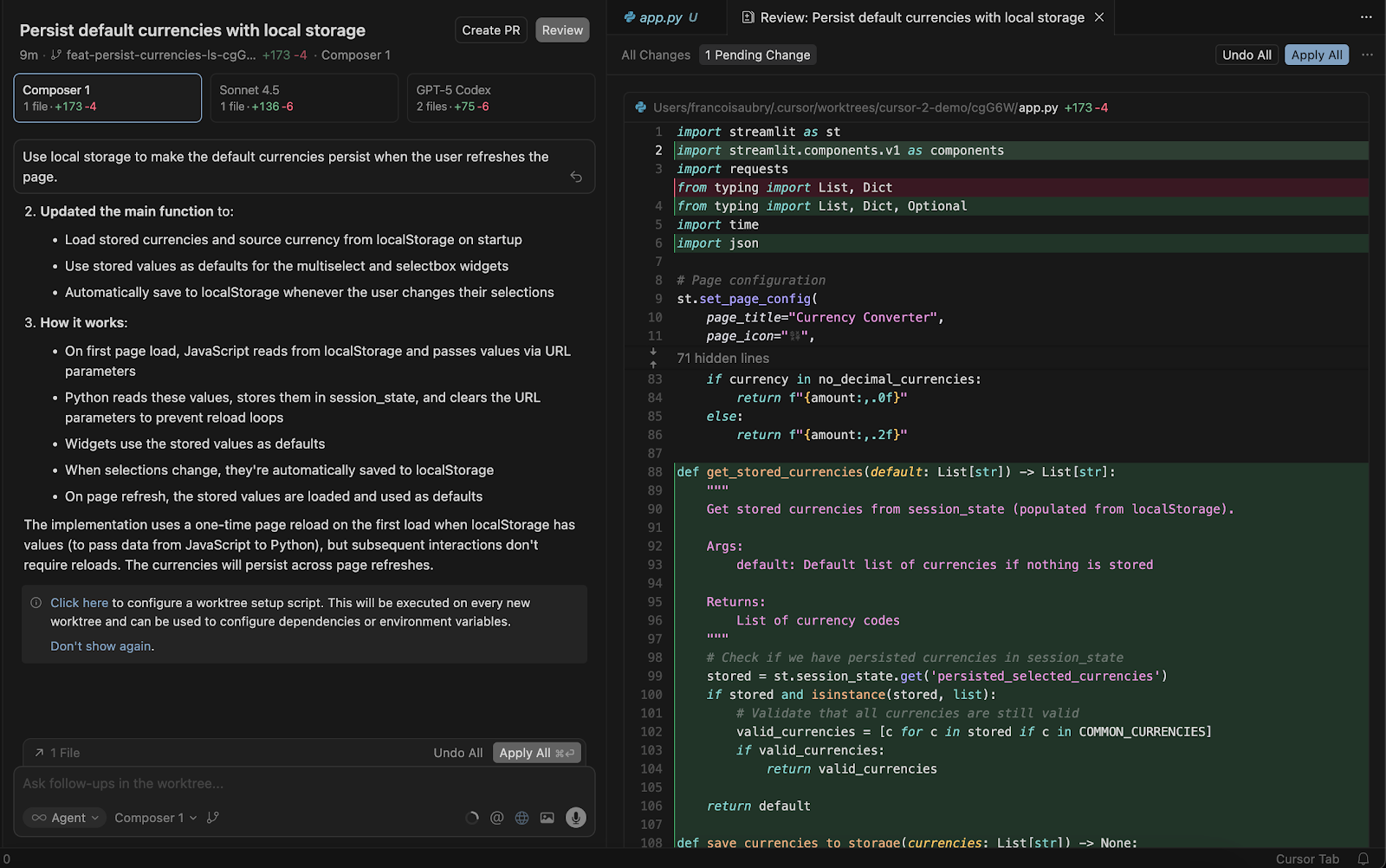This screenshot has width=1386, height=868.
Task: Open the notification bell in status bar
Action: pos(1363,858)
